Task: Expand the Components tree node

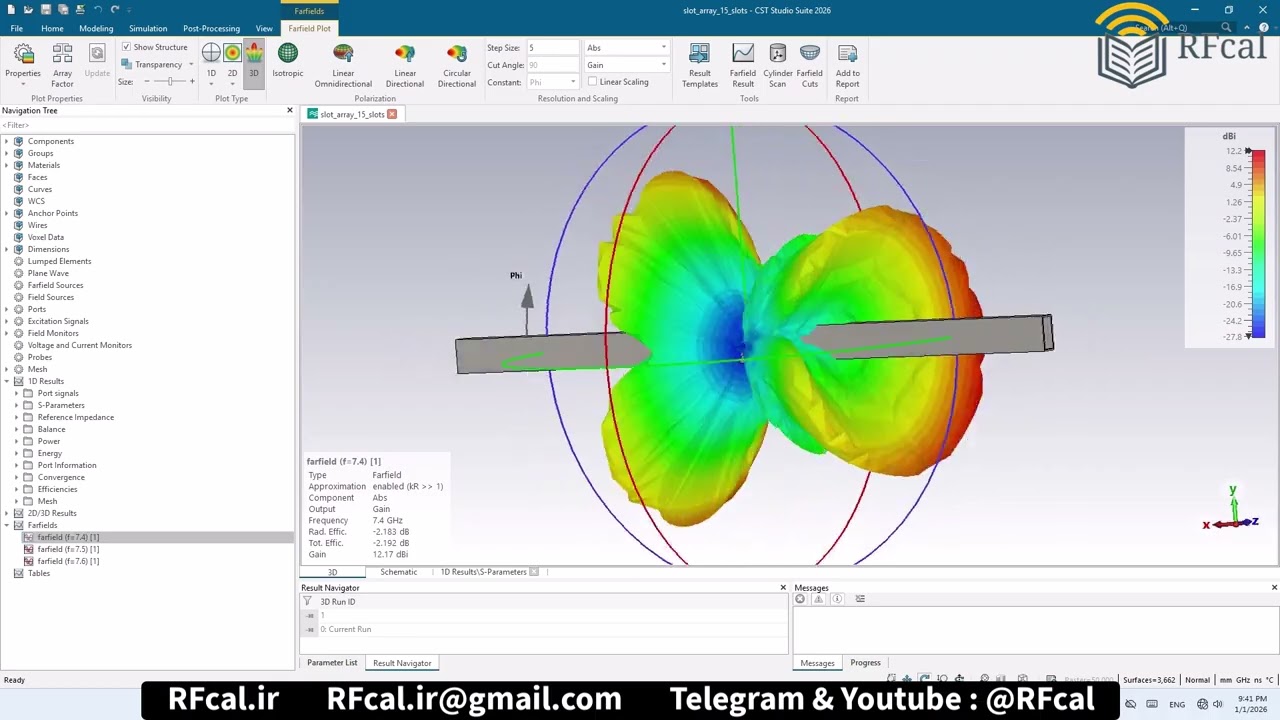Action: pyautogui.click(x=7, y=141)
